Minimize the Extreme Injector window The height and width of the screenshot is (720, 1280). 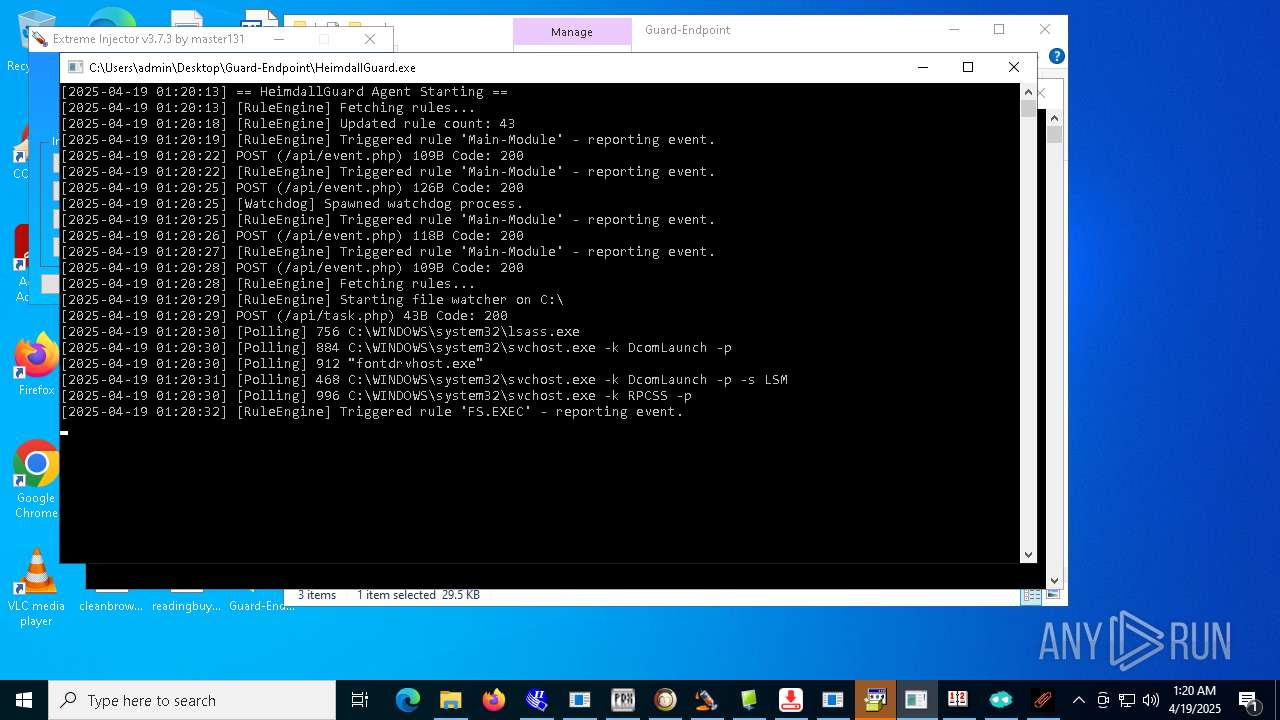click(x=279, y=39)
